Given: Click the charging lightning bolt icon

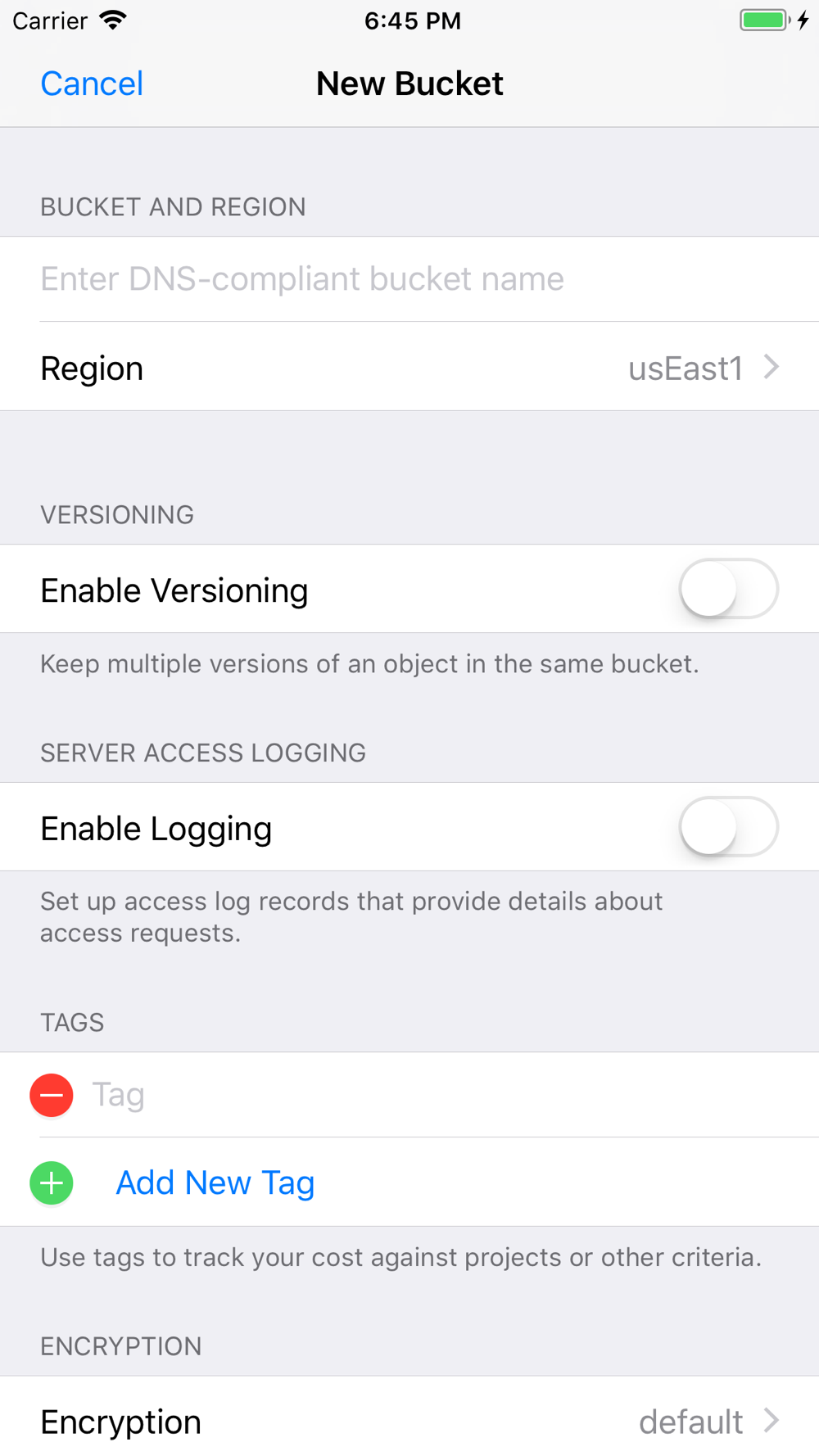Looking at the screenshot, I should [803, 20].
